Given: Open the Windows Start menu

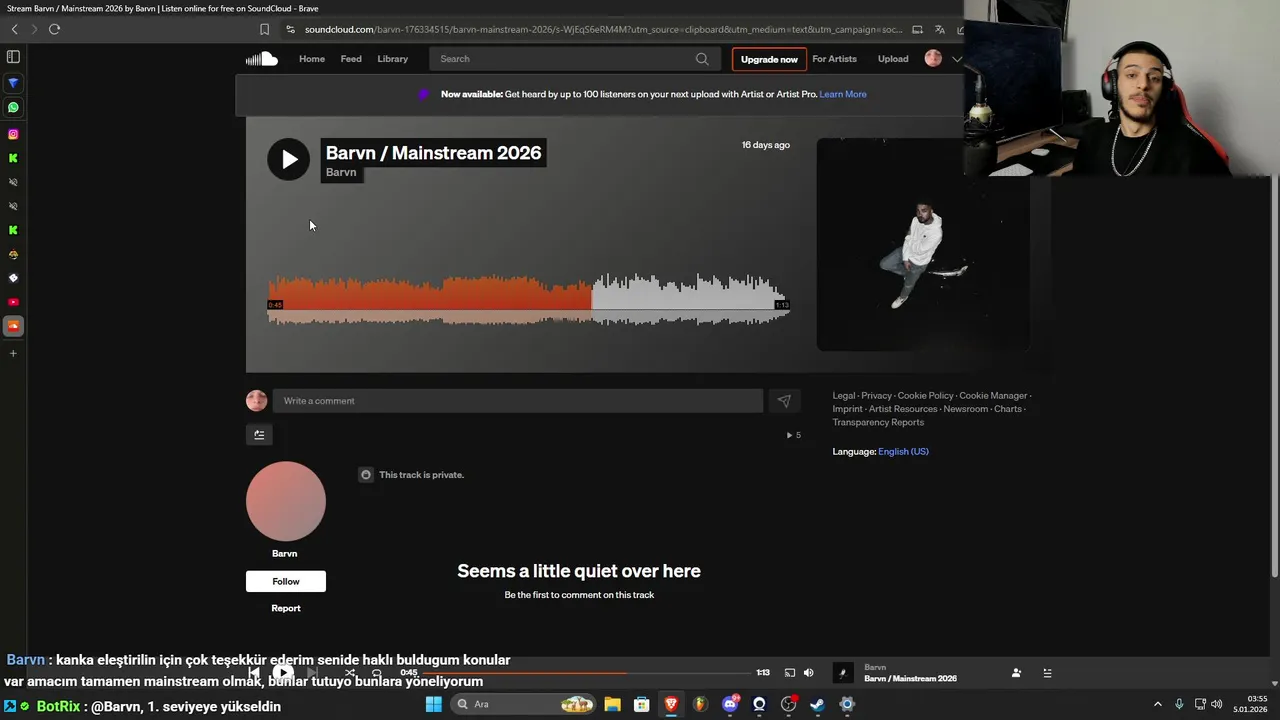Looking at the screenshot, I should click(433, 704).
